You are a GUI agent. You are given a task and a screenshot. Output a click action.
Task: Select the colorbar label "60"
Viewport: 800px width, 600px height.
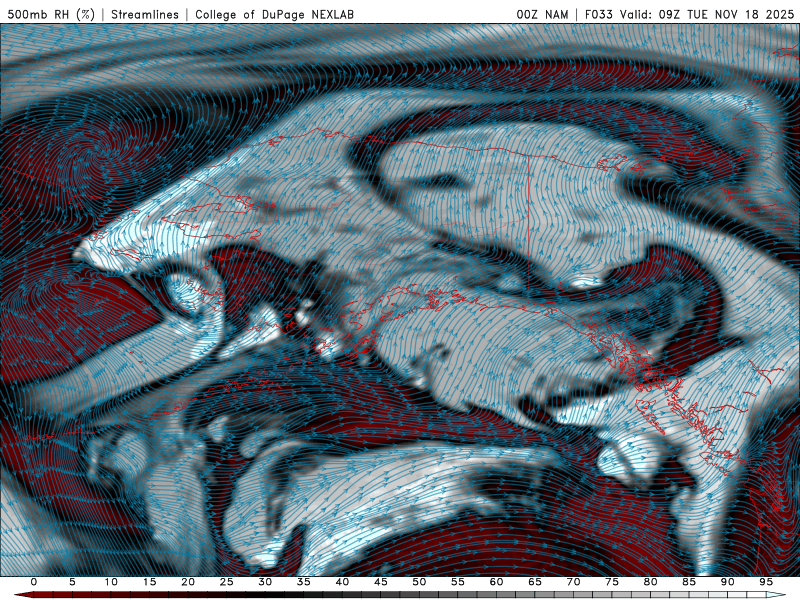496,582
